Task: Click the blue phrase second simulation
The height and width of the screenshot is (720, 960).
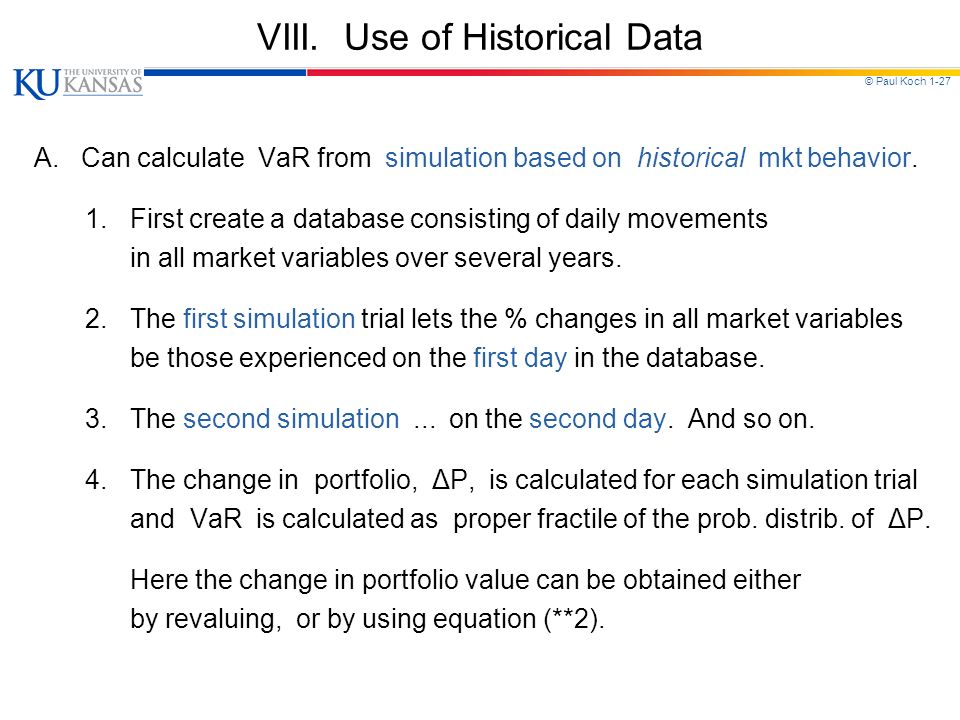Action: click(x=291, y=419)
